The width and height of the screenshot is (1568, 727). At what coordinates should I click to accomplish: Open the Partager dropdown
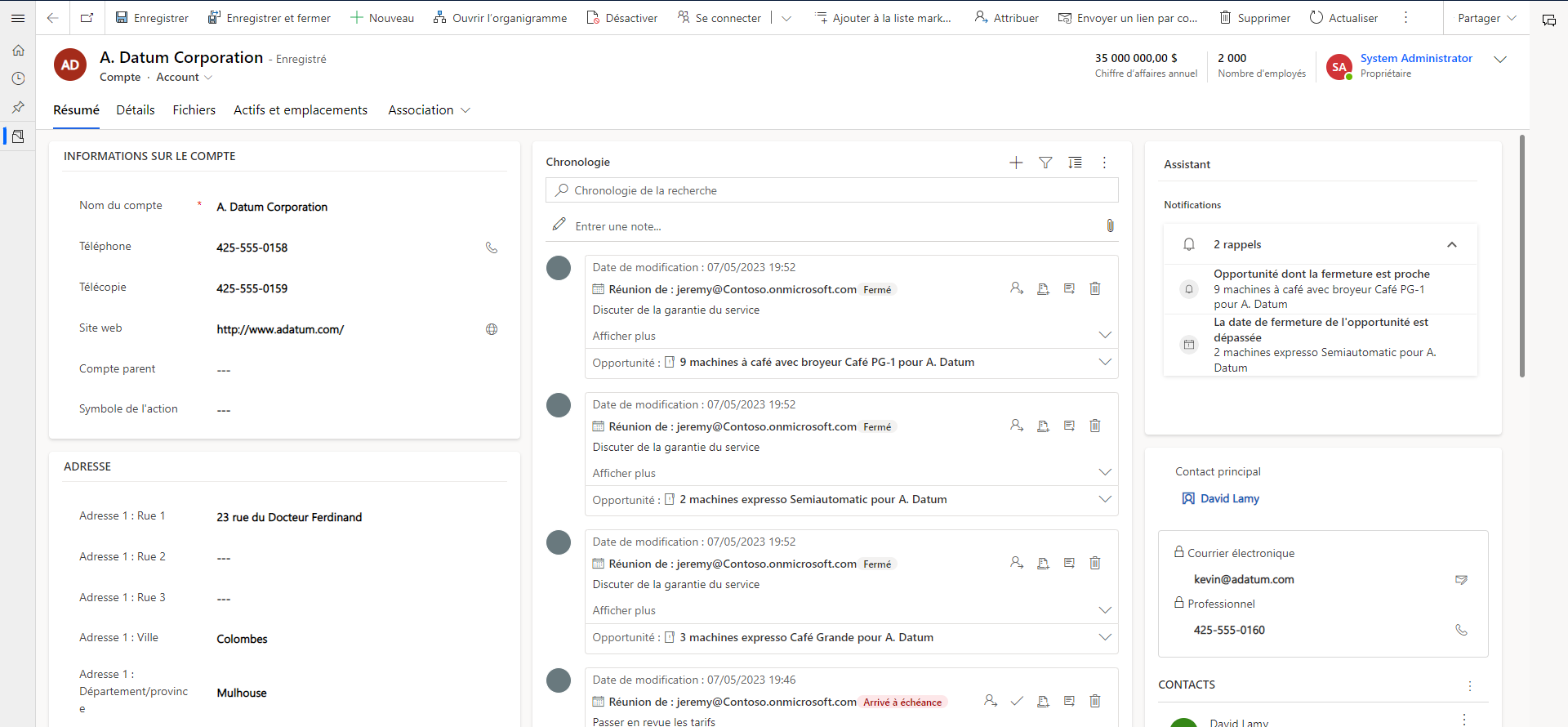click(1486, 18)
